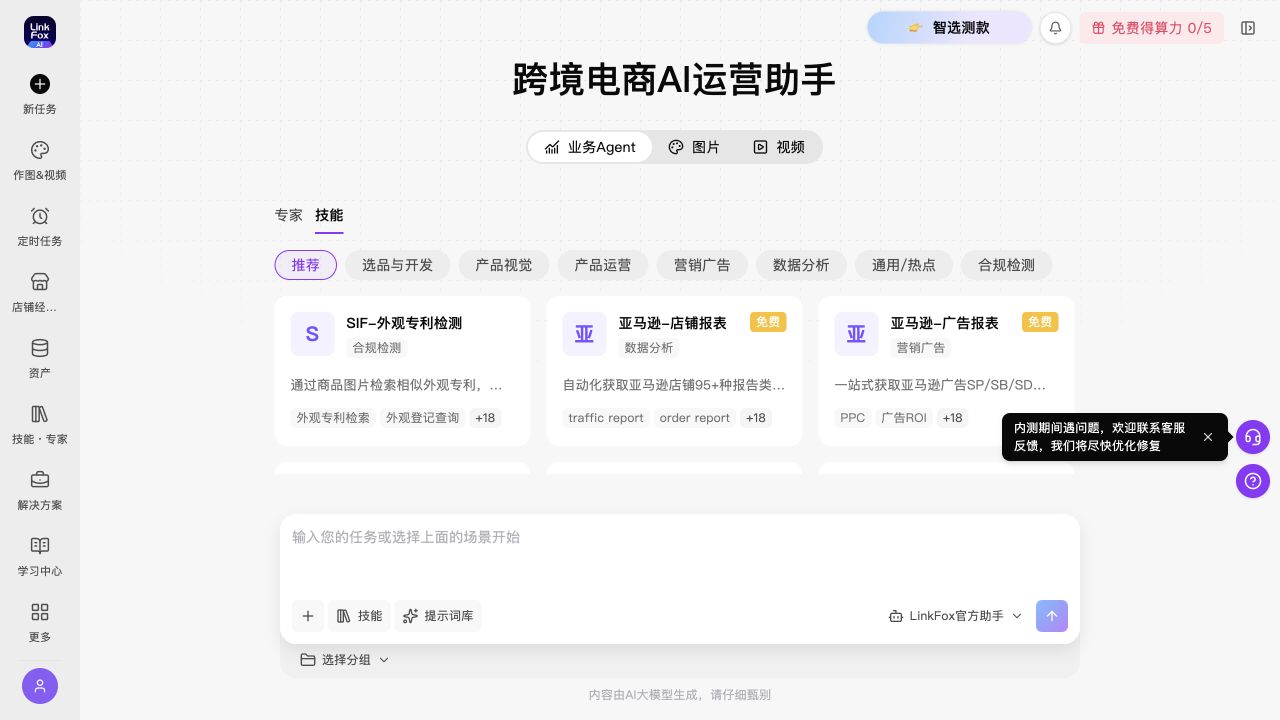Switch mode to 图片
The height and width of the screenshot is (720, 1280).
point(694,147)
